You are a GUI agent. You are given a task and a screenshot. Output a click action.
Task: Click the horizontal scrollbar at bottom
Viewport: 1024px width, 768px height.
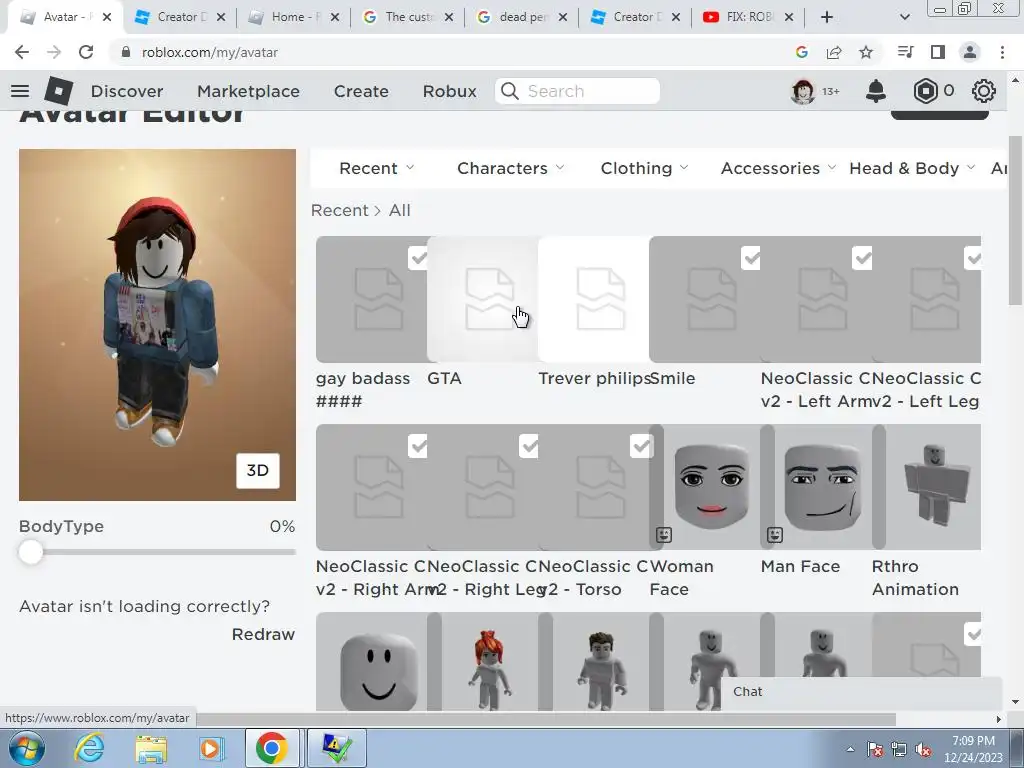click(x=546, y=719)
